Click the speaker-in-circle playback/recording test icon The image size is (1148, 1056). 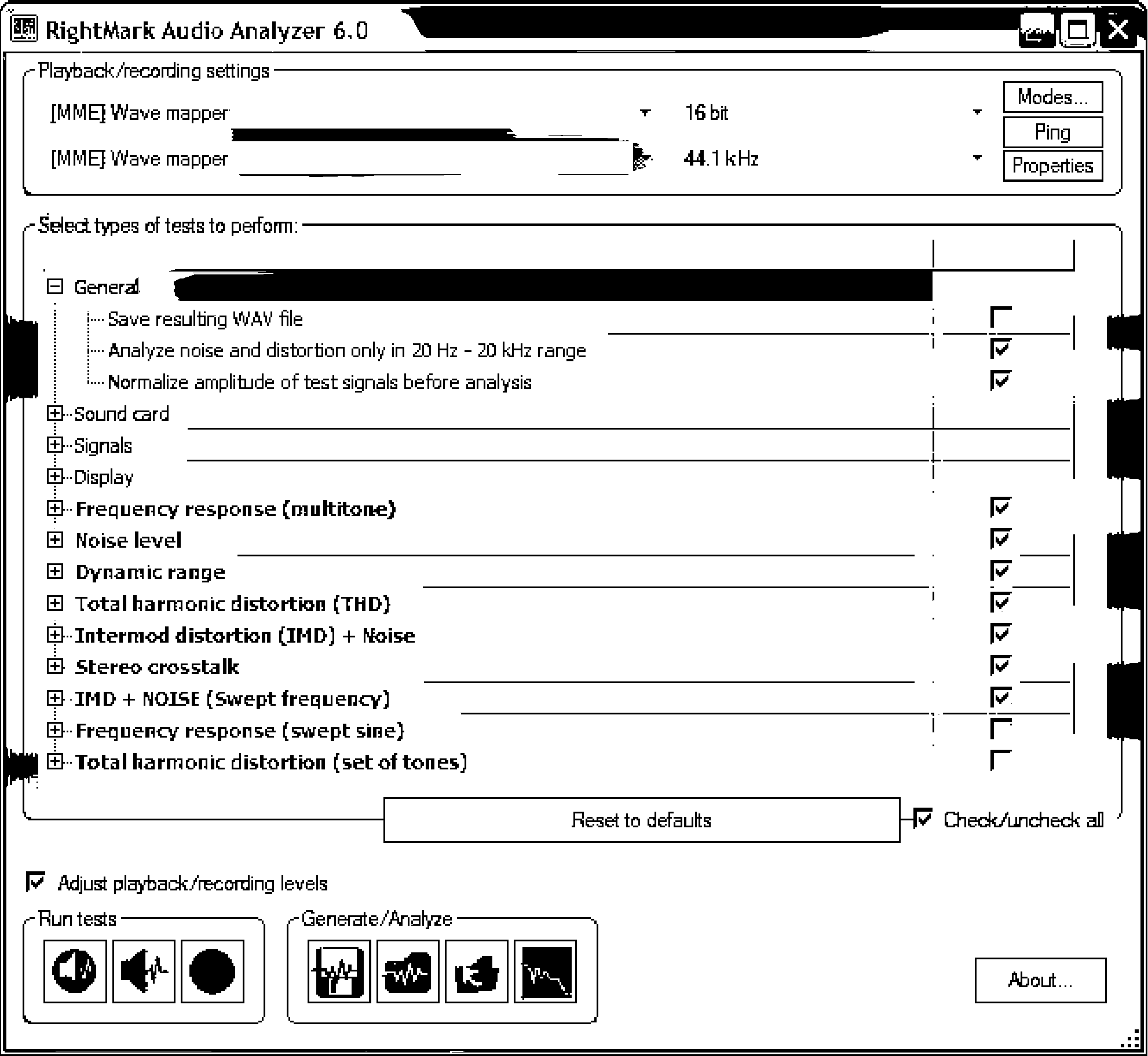click(75, 971)
